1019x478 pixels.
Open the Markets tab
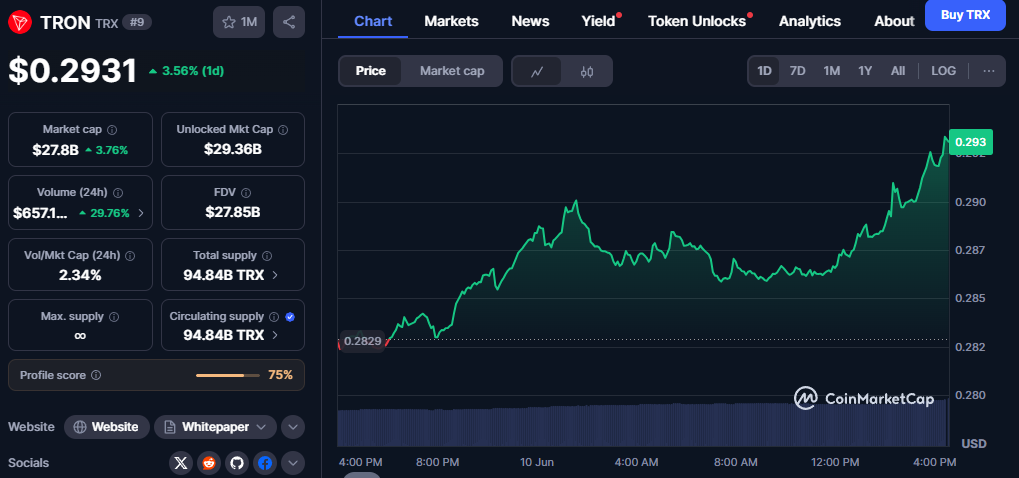click(452, 21)
